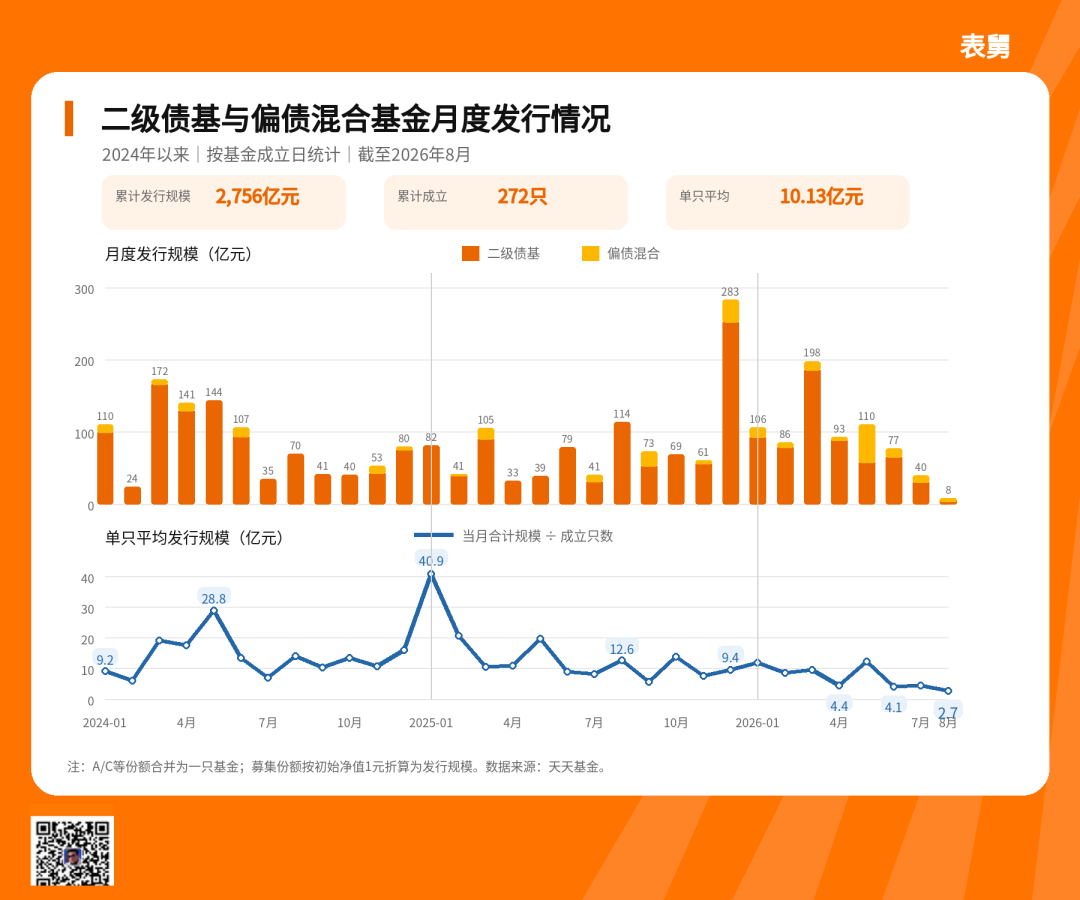The height and width of the screenshot is (900, 1080).
Task: Select the bar value label 80
Action: pos(404,438)
